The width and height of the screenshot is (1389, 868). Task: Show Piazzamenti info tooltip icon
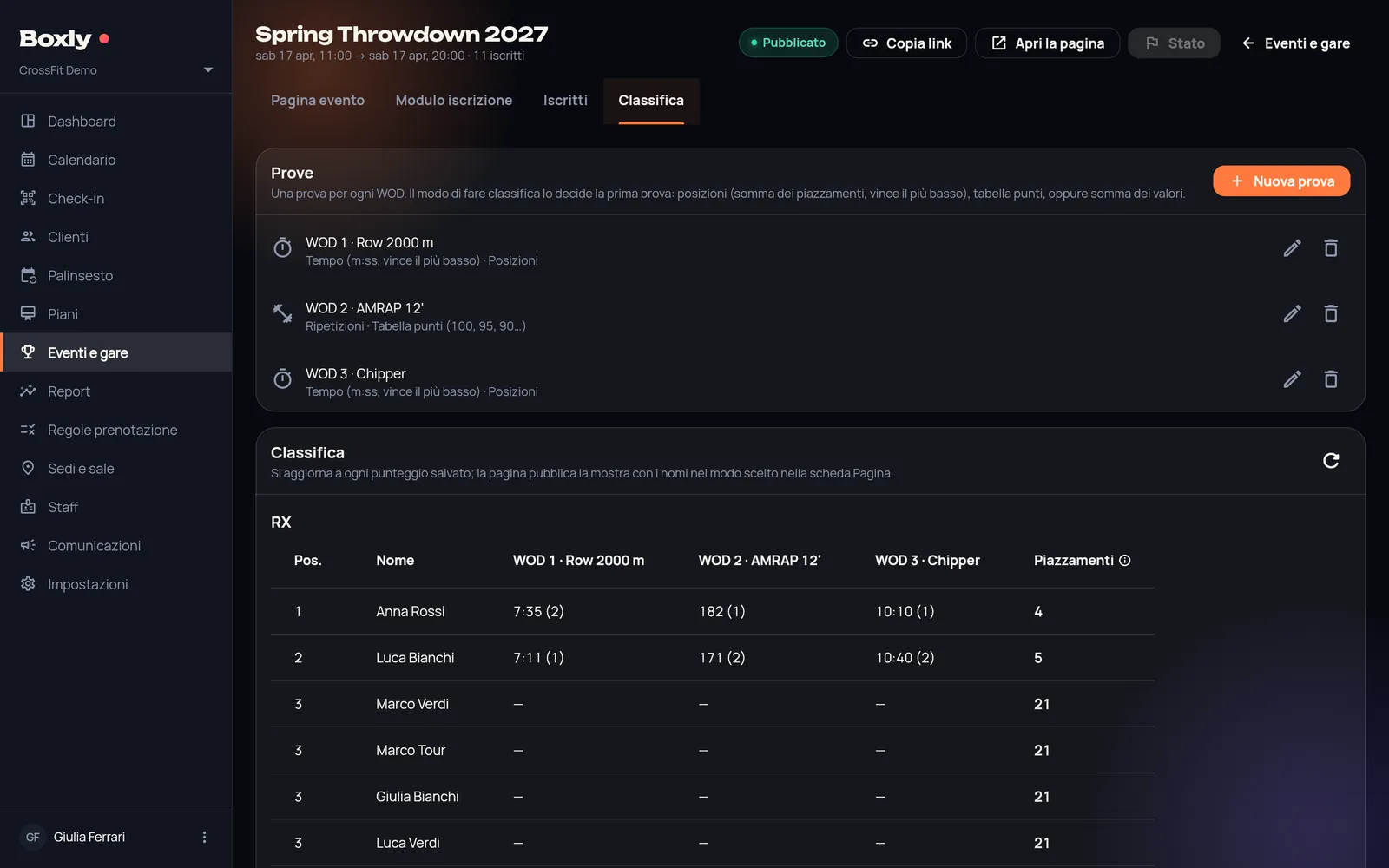(1125, 561)
